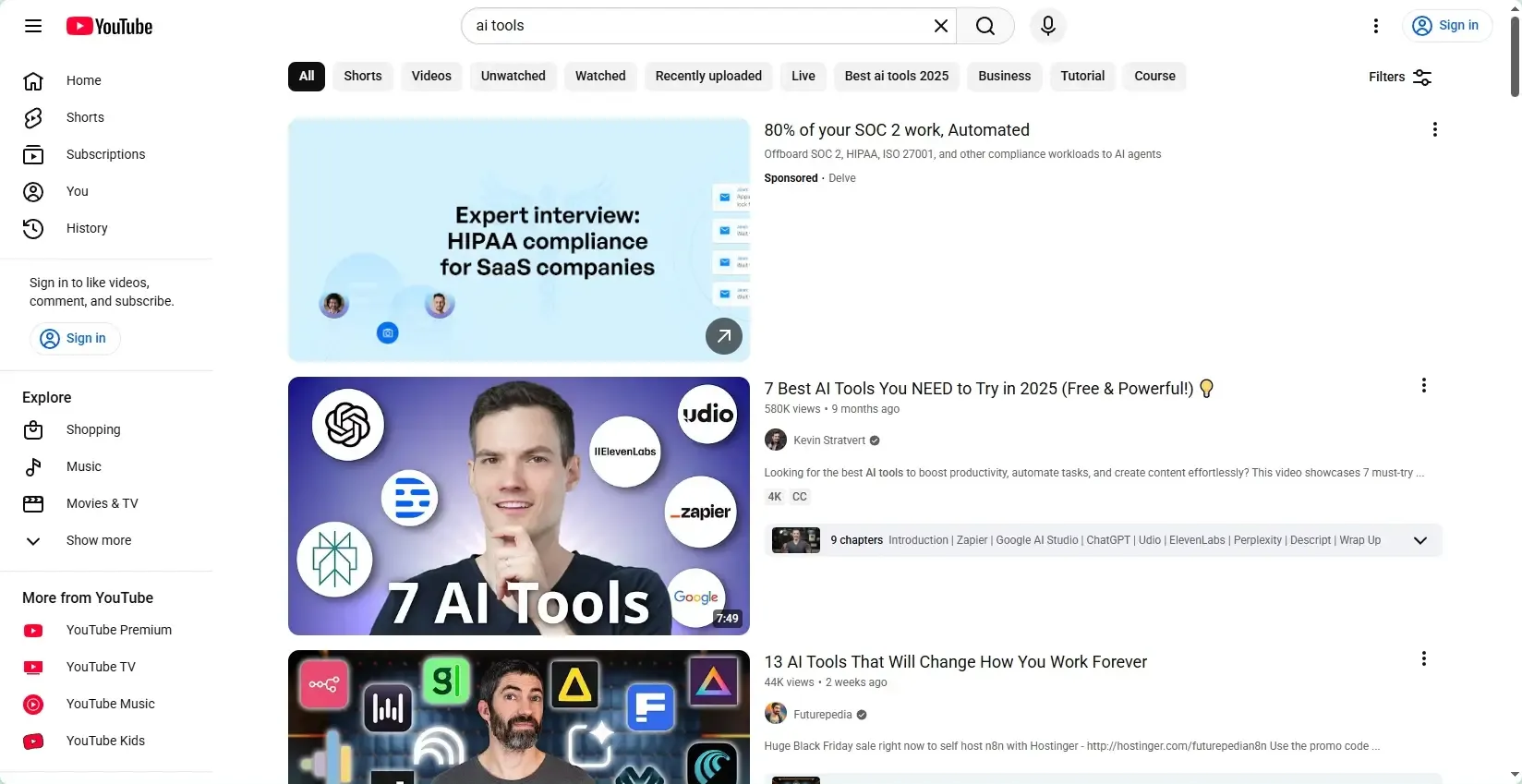
Task: Open the Filters options panel
Action: [x=1399, y=77]
